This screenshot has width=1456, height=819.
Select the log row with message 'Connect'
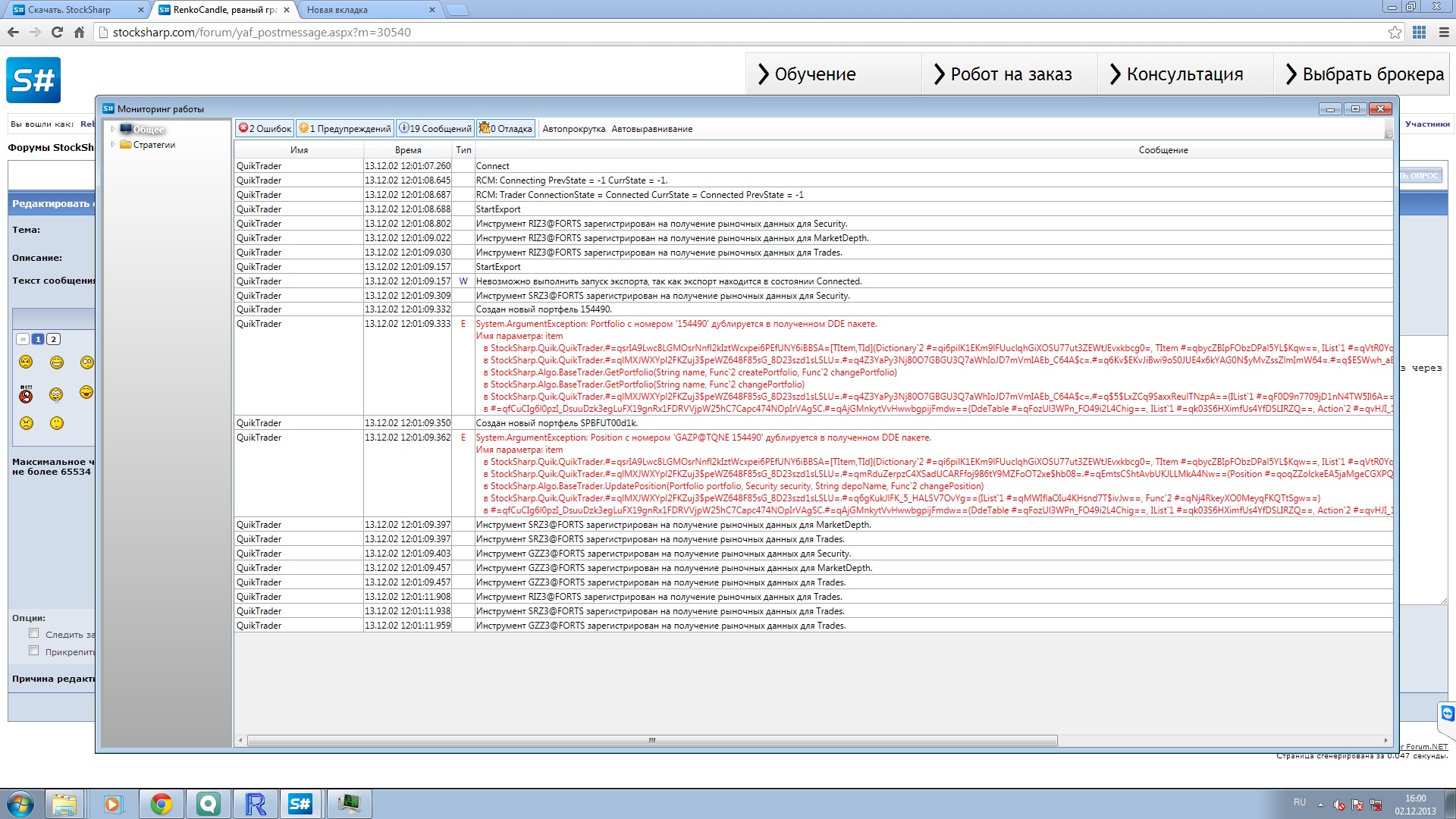pos(813,166)
